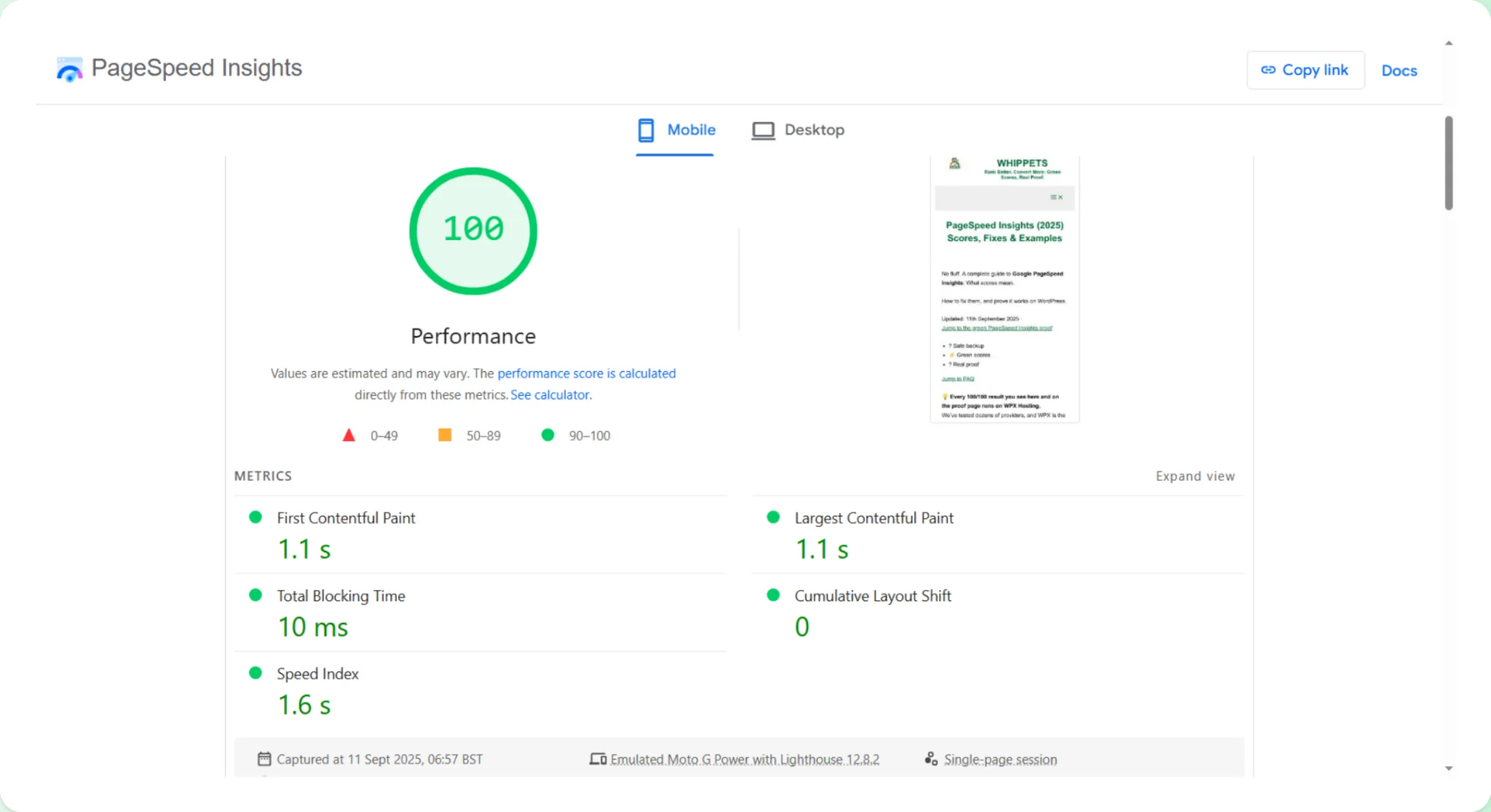Click the PageSpeed Insights logo icon
The height and width of the screenshot is (812, 1491).
click(x=69, y=70)
